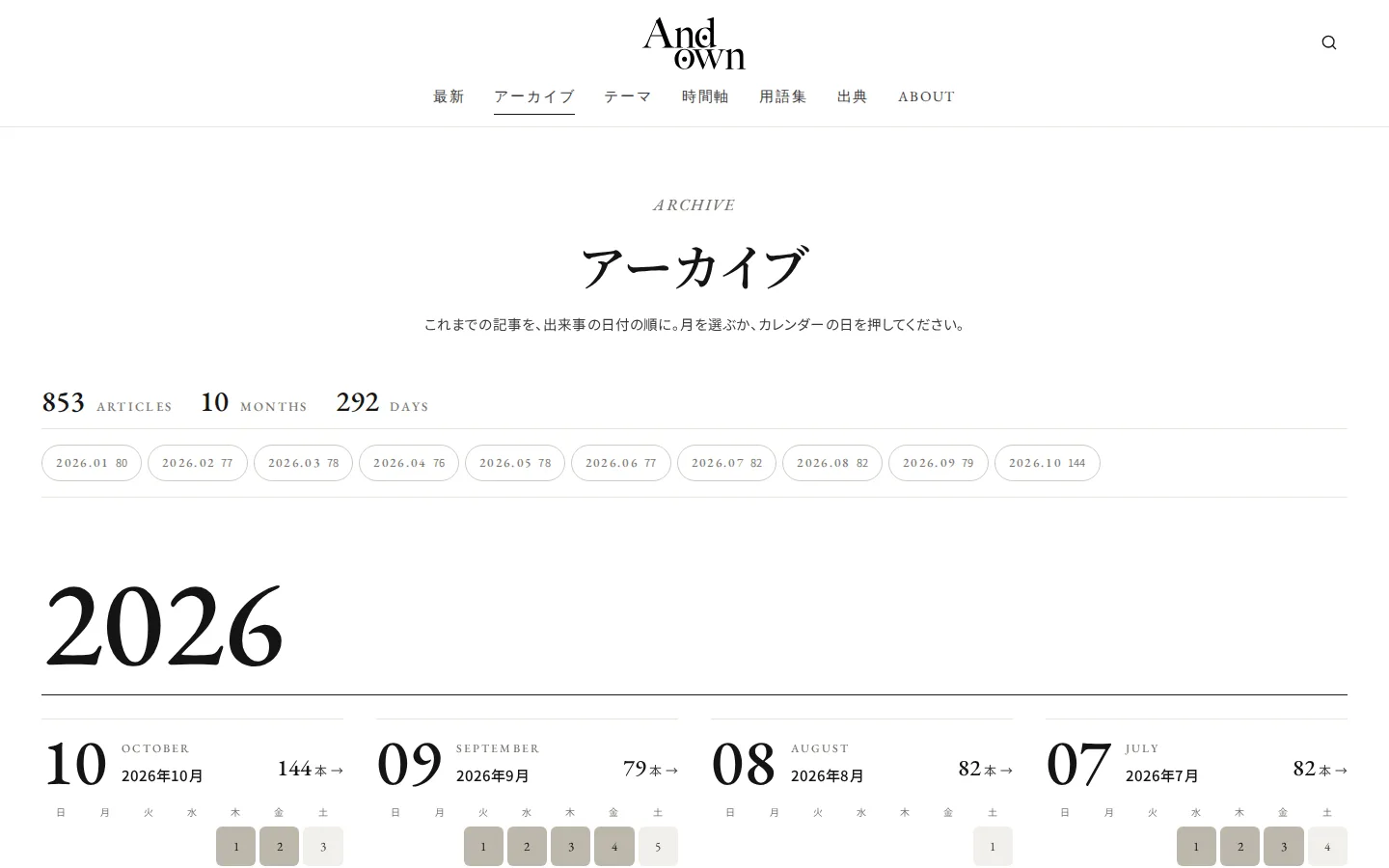Image resolution: width=1389 pixels, height=868 pixels.
Task: Select the 2026.01 month pill
Action: click(92, 463)
